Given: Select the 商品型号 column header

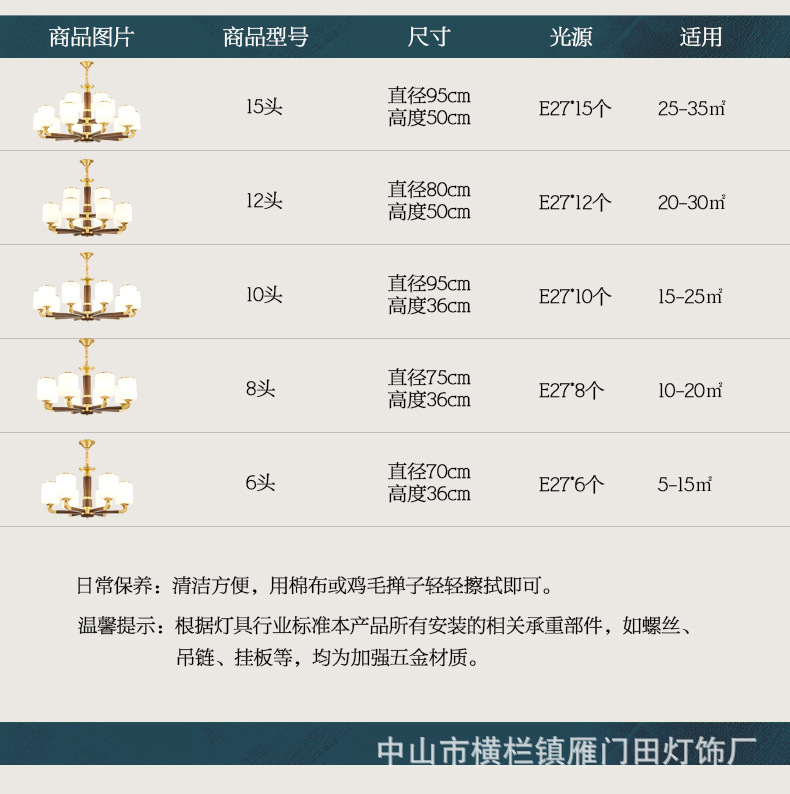Looking at the screenshot, I should pyautogui.click(x=265, y=37).
